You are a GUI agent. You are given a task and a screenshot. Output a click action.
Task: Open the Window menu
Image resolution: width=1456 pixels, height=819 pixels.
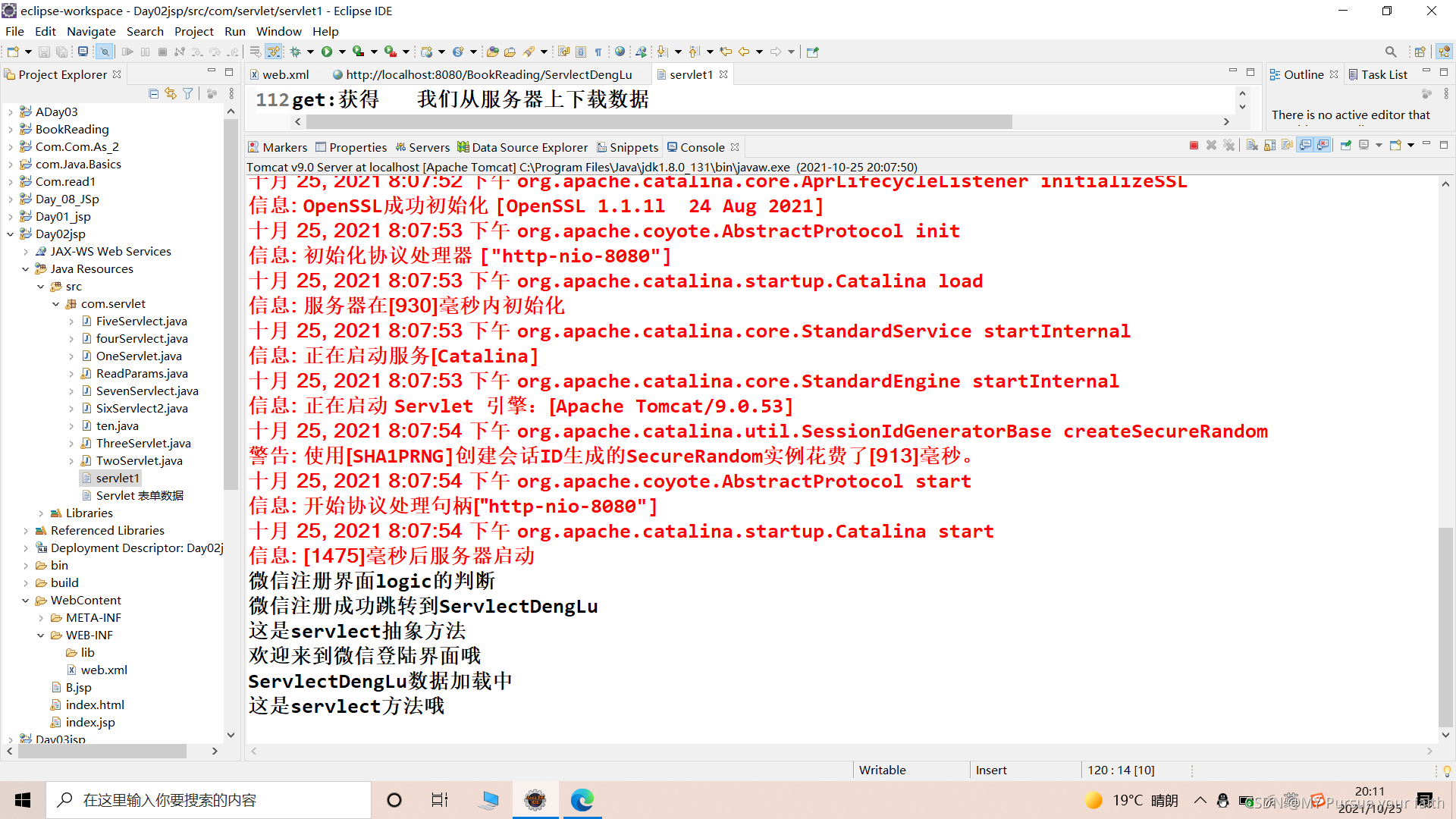pyautogui.click(x=278, y=31)
